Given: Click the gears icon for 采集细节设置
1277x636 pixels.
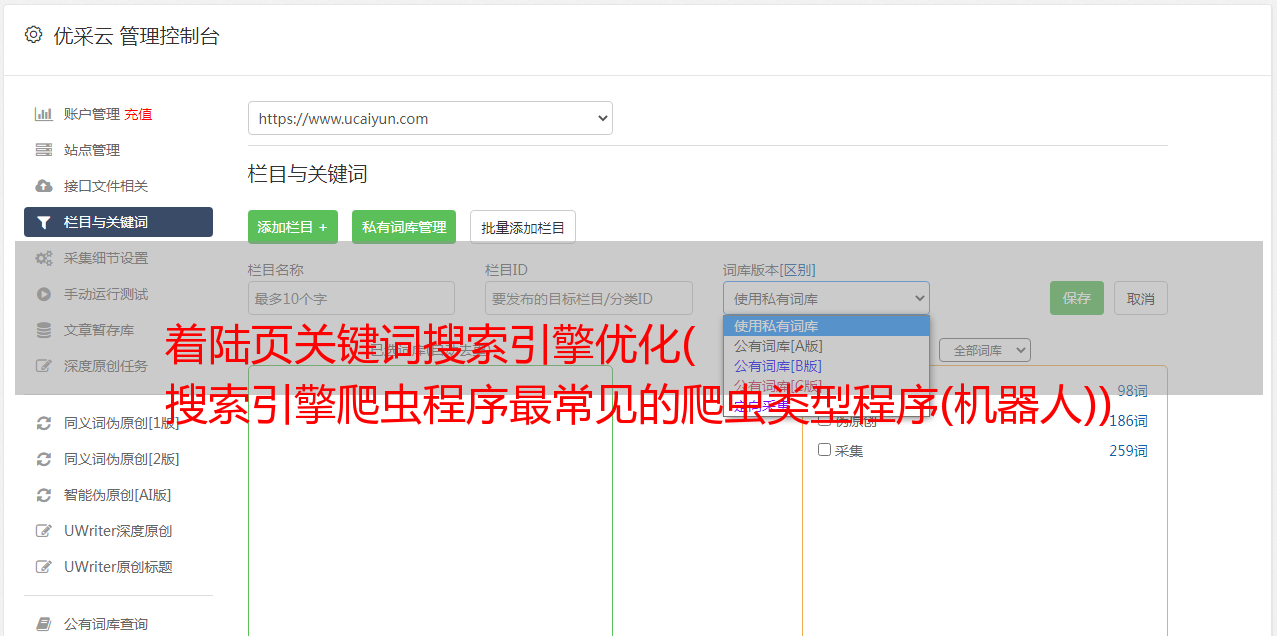Looking at the screenshot, I should (x=44, y=258).
